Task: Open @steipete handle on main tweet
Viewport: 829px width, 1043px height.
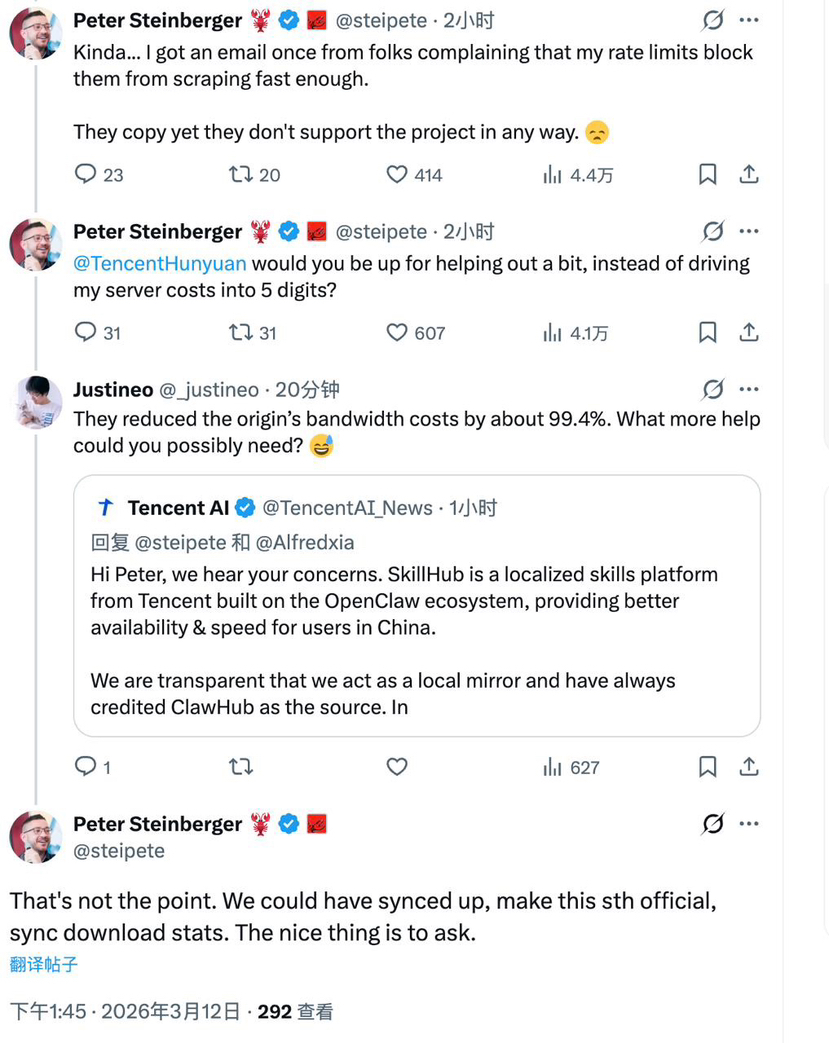Action: pyautogui.click(x=119, y=851)
